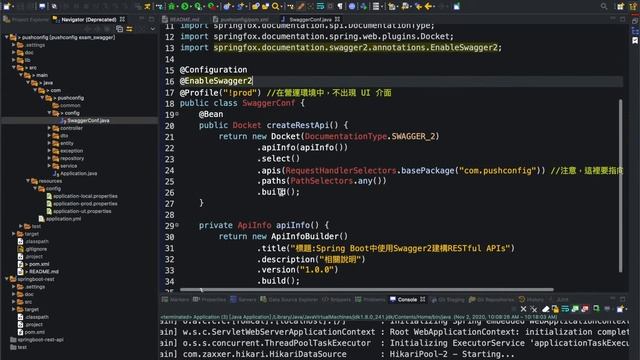This screenshot has height=360, width=640.
Task: Toggle Console word wrap icon
Action: [565, 309]
